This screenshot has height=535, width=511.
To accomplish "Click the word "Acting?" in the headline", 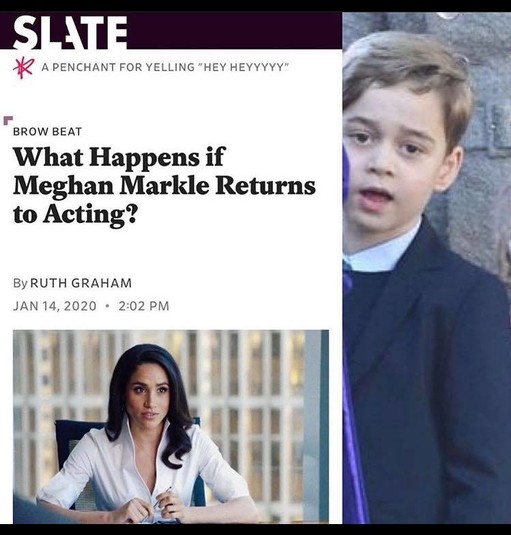I will pyautogui.click(x=90, y=214).
